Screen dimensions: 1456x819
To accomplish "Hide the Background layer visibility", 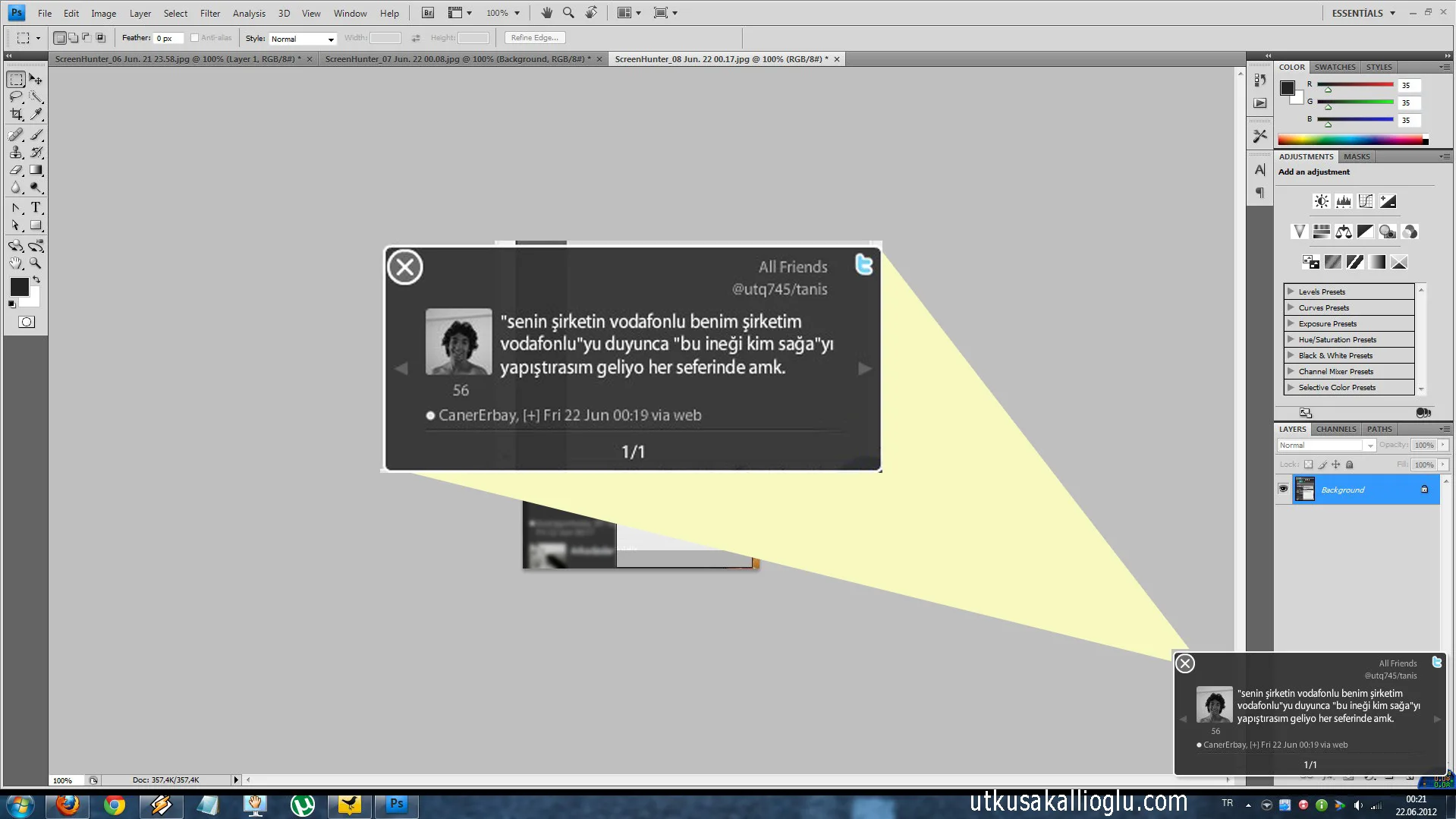I will (1283, 489).
